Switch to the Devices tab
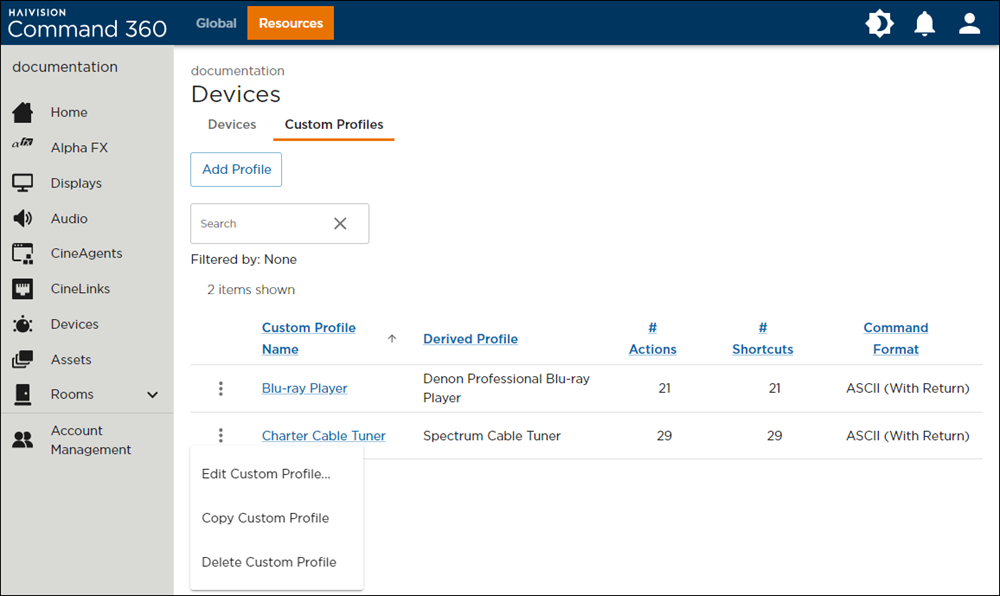This screenshot has width=1000, height=596. 231,124
